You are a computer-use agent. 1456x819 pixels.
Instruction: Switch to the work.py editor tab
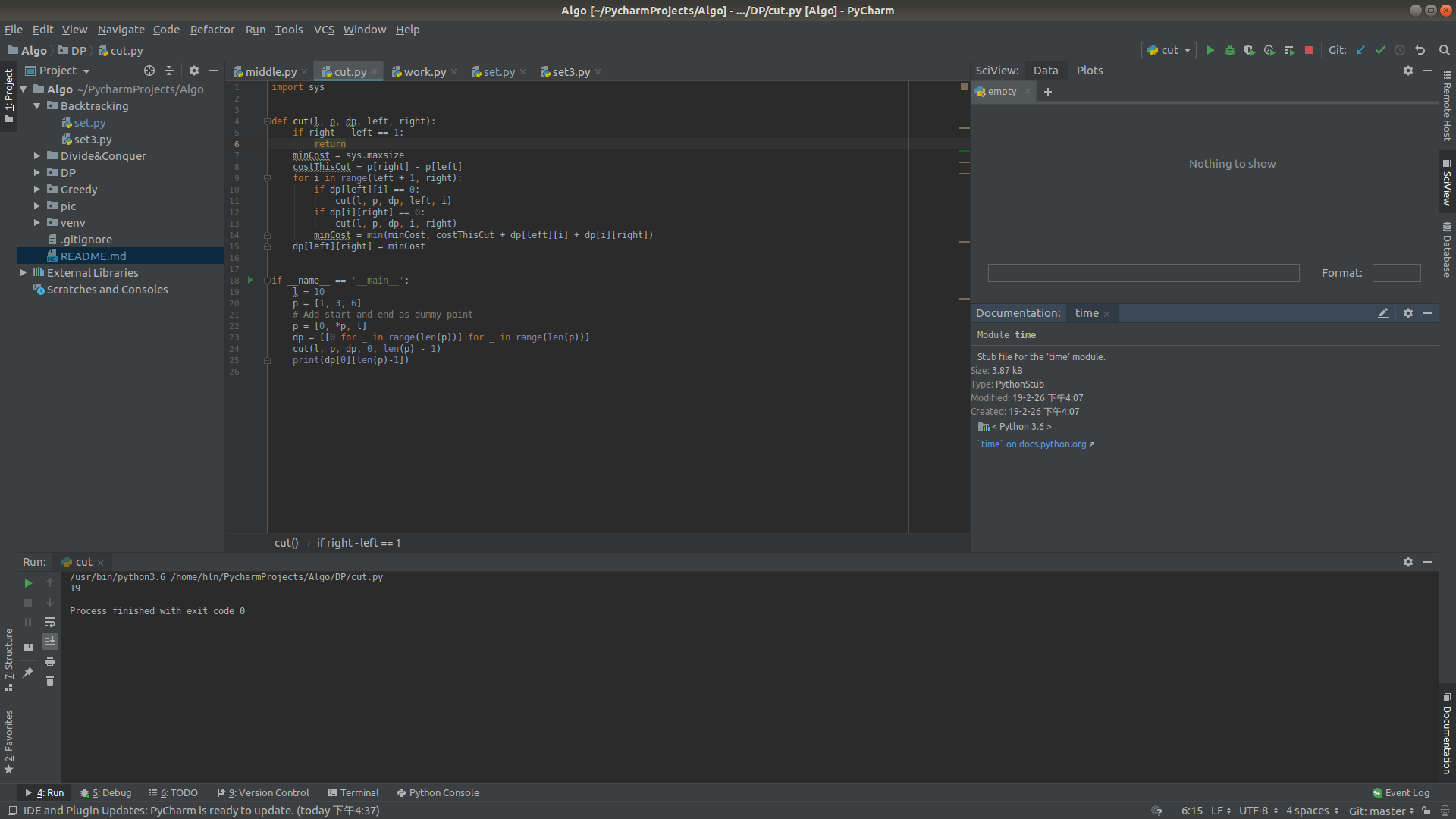pos(424,72)
